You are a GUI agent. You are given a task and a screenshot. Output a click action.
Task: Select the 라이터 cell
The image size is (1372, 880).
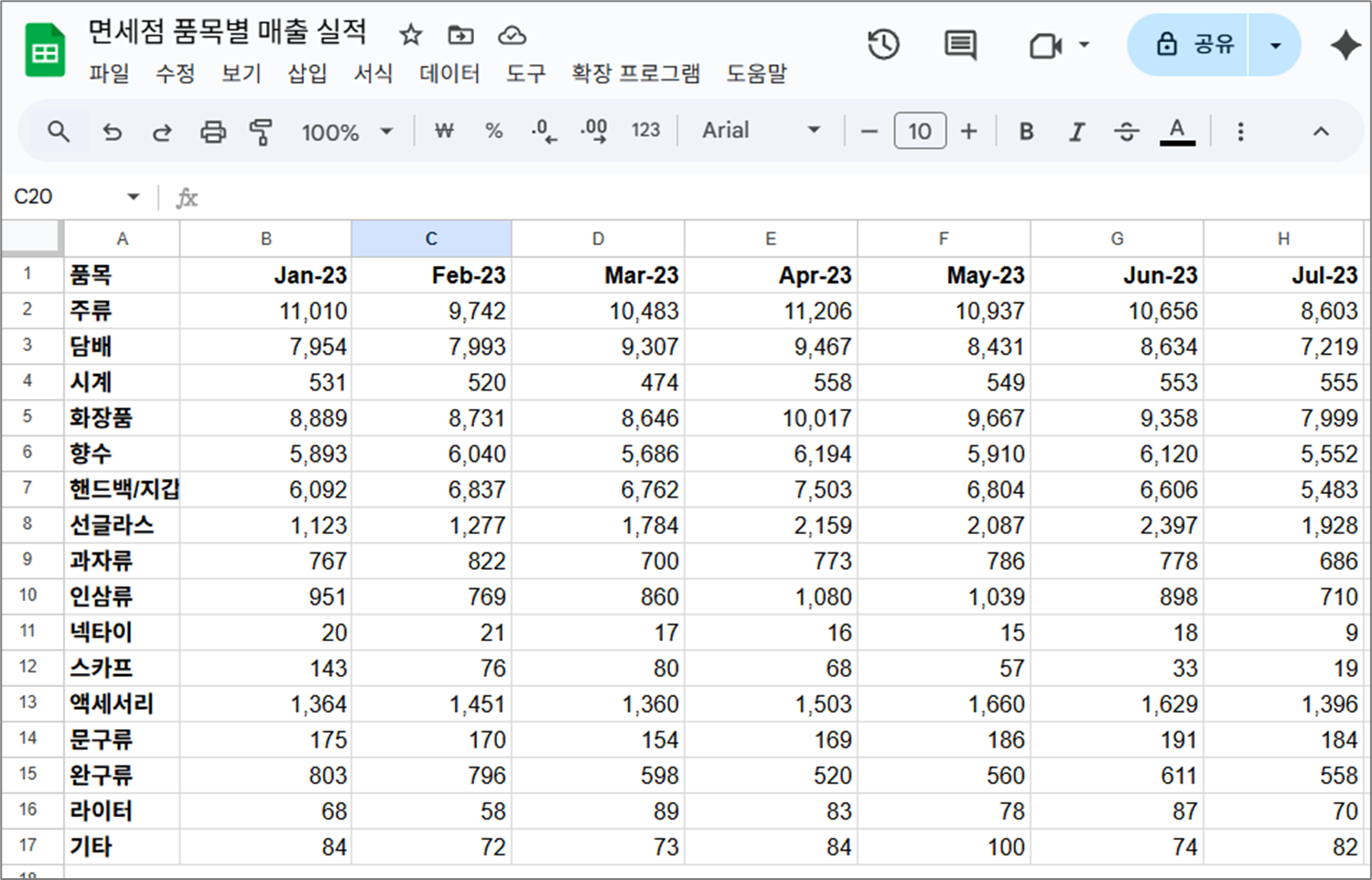122,810
